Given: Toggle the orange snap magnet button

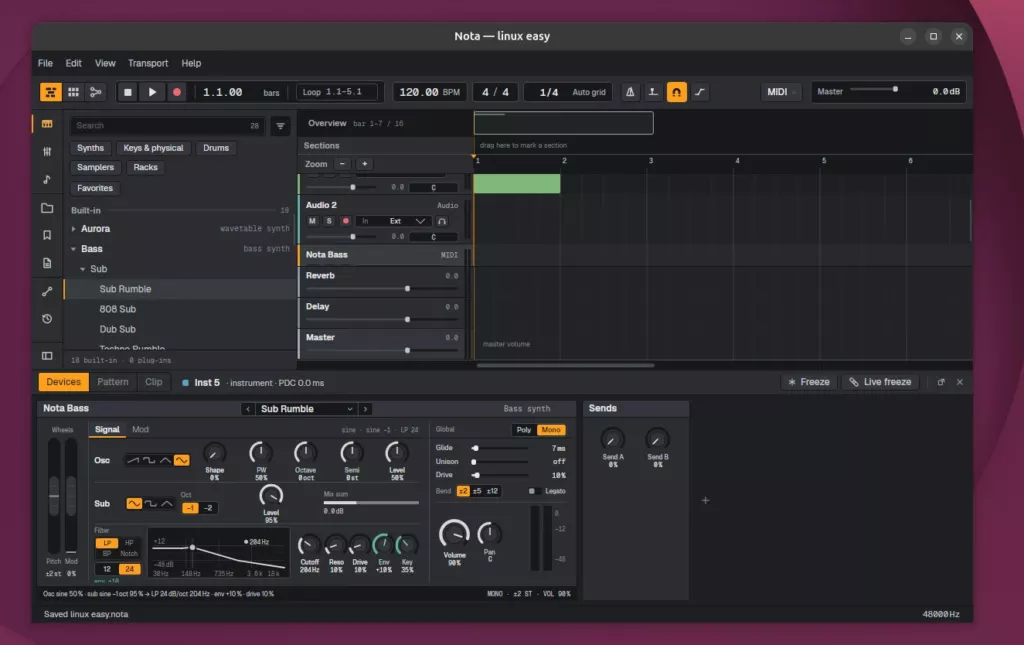Looking at the screenshot, I should point(677,92).
